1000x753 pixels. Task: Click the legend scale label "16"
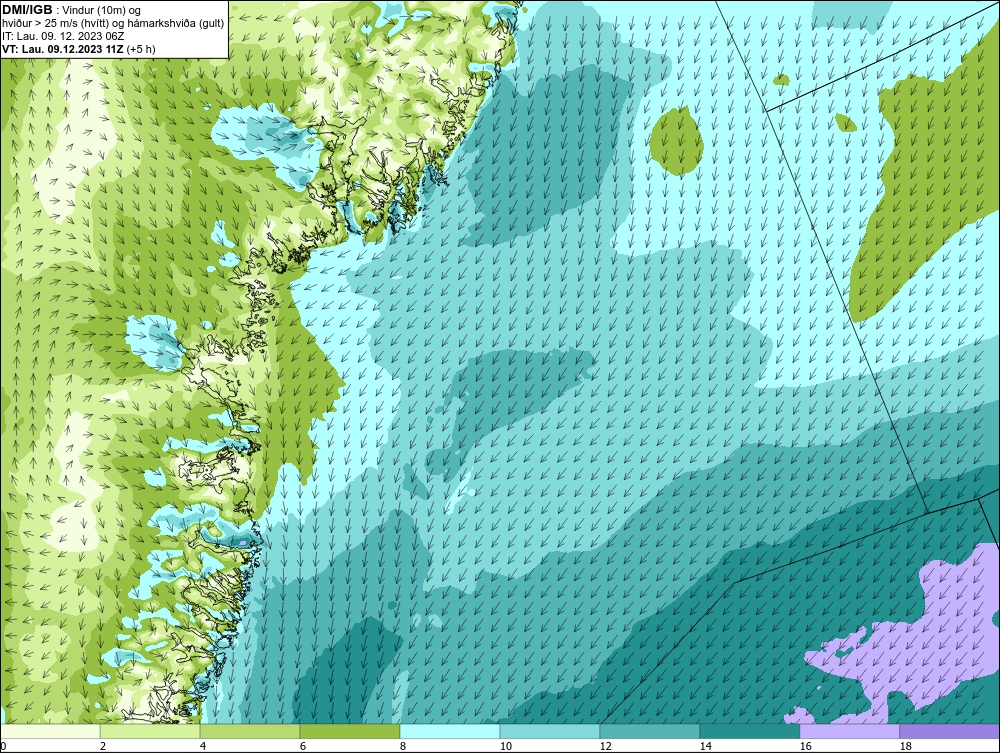click(x=805, y=746)
